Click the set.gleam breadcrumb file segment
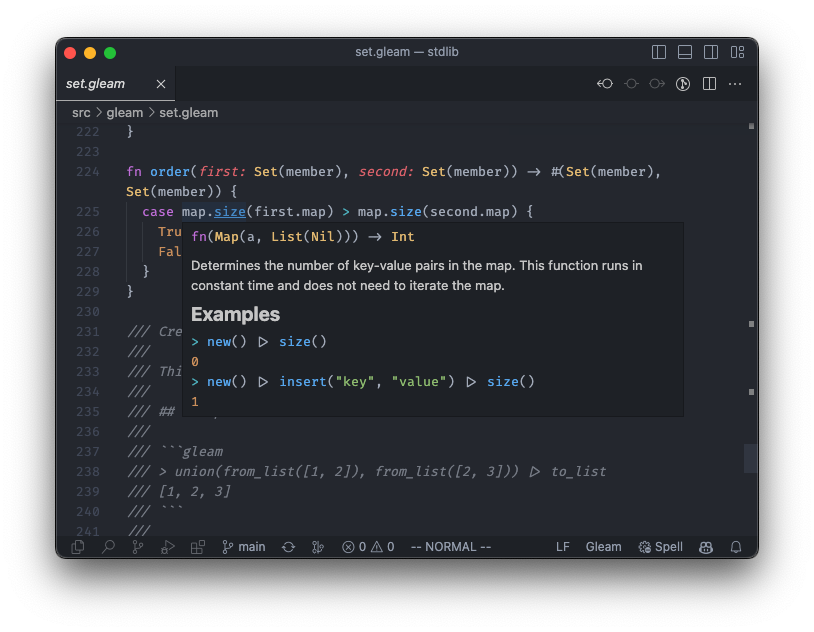The height and width of the screenshot is (632, 814). tap(188, 113)
